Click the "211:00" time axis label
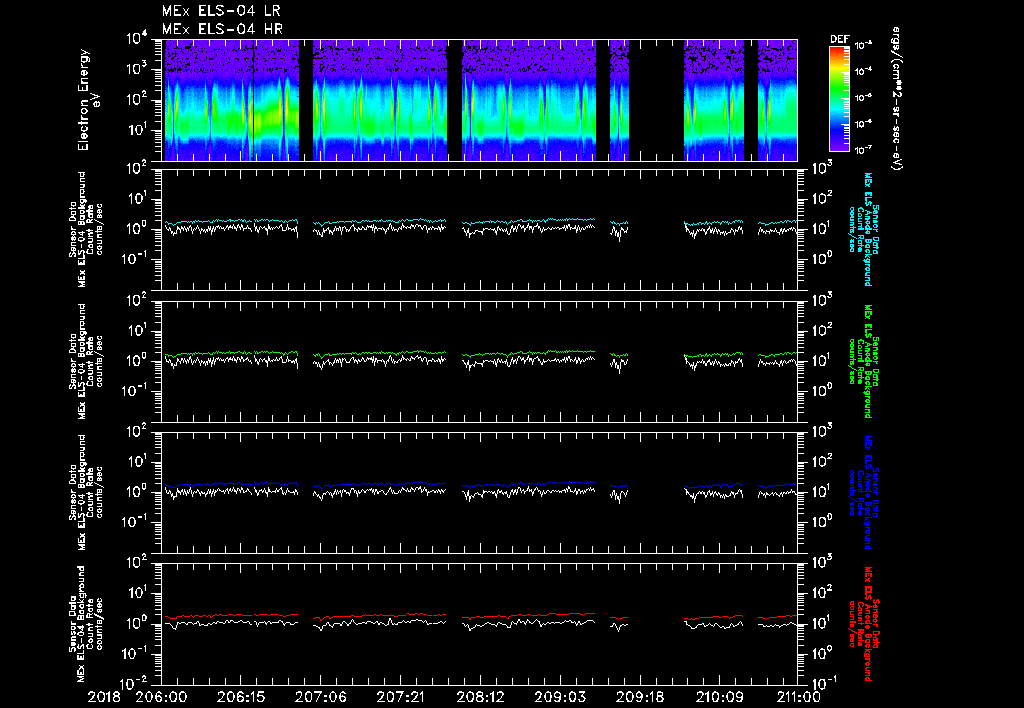 coord(798,697)
